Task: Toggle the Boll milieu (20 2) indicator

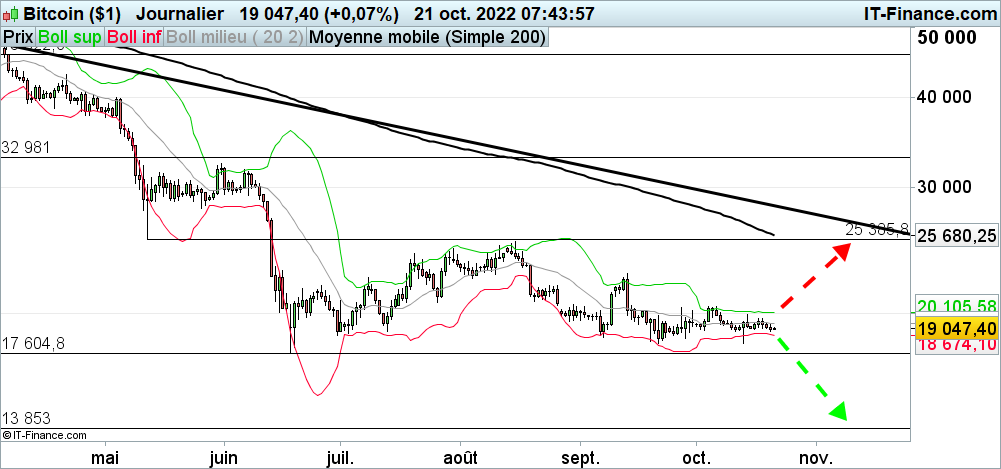Action: [235, 38]
